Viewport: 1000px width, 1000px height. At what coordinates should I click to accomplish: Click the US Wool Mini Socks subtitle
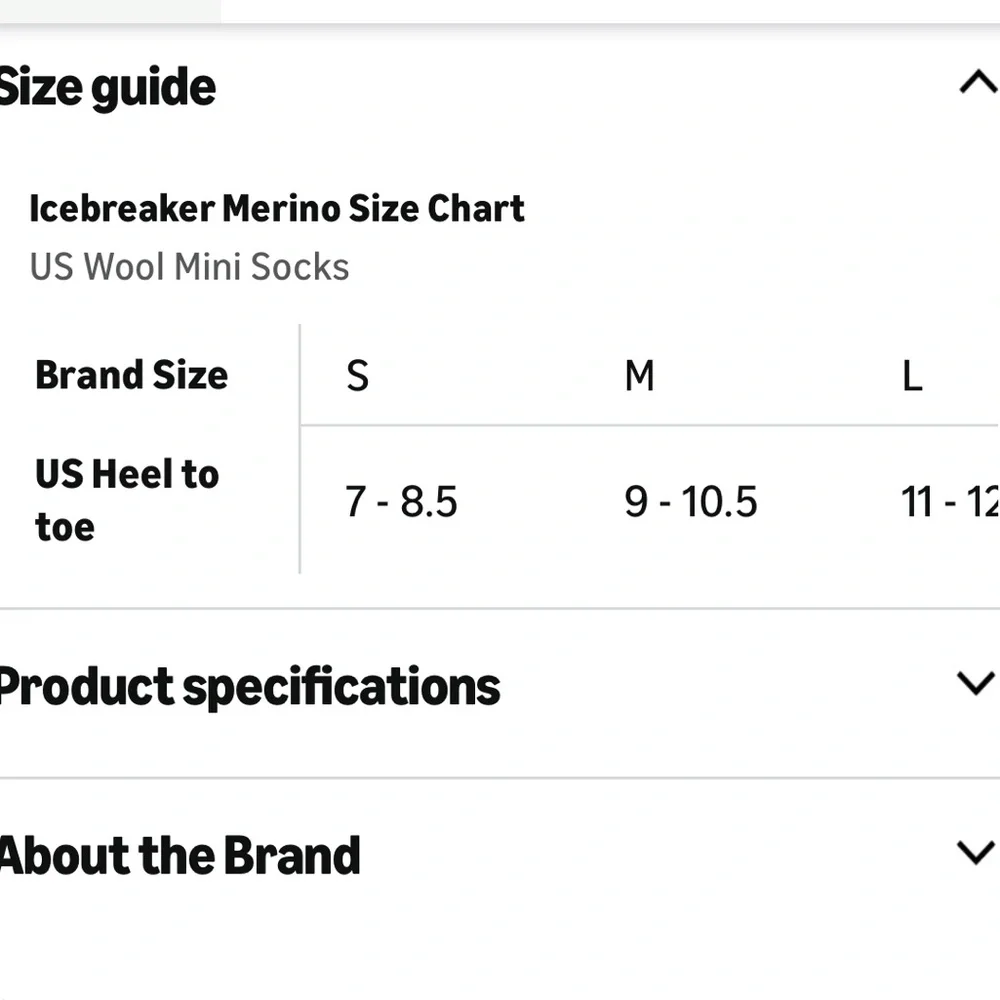189,267
